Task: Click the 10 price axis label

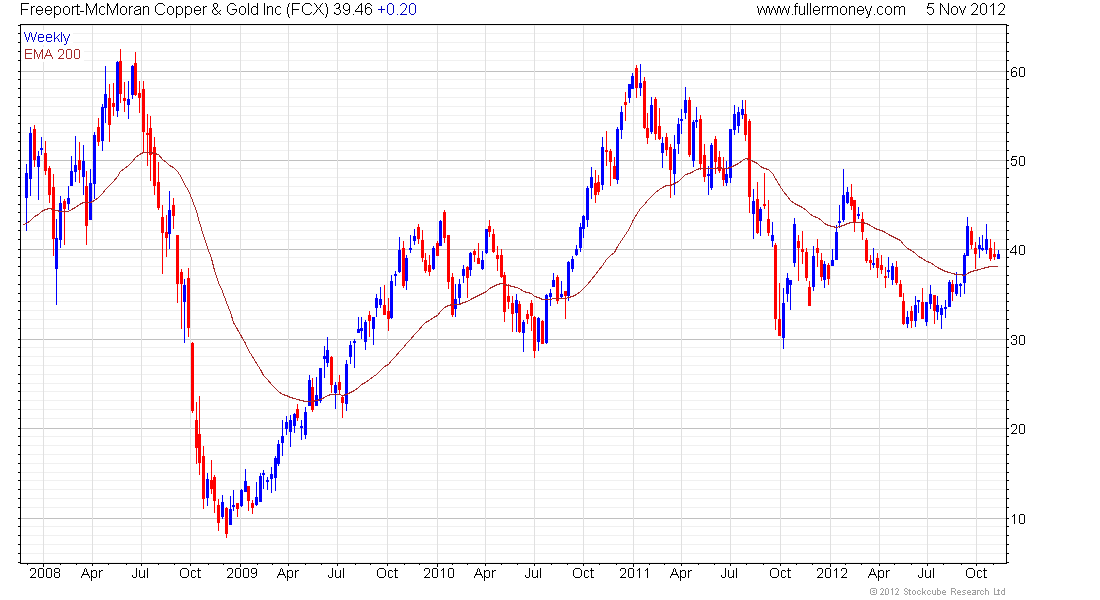Action: click(x=1017, y=519)
